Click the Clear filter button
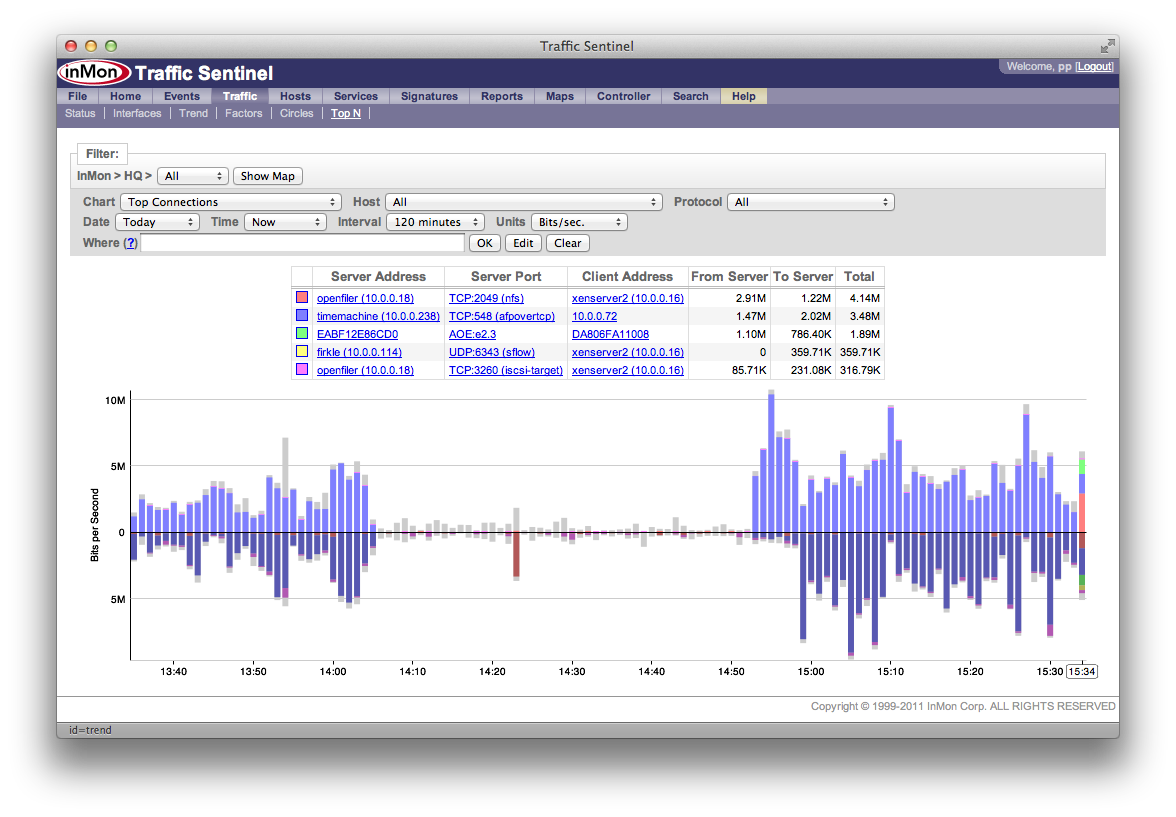Screen dimensions: 1176x817 click(568, 243)
